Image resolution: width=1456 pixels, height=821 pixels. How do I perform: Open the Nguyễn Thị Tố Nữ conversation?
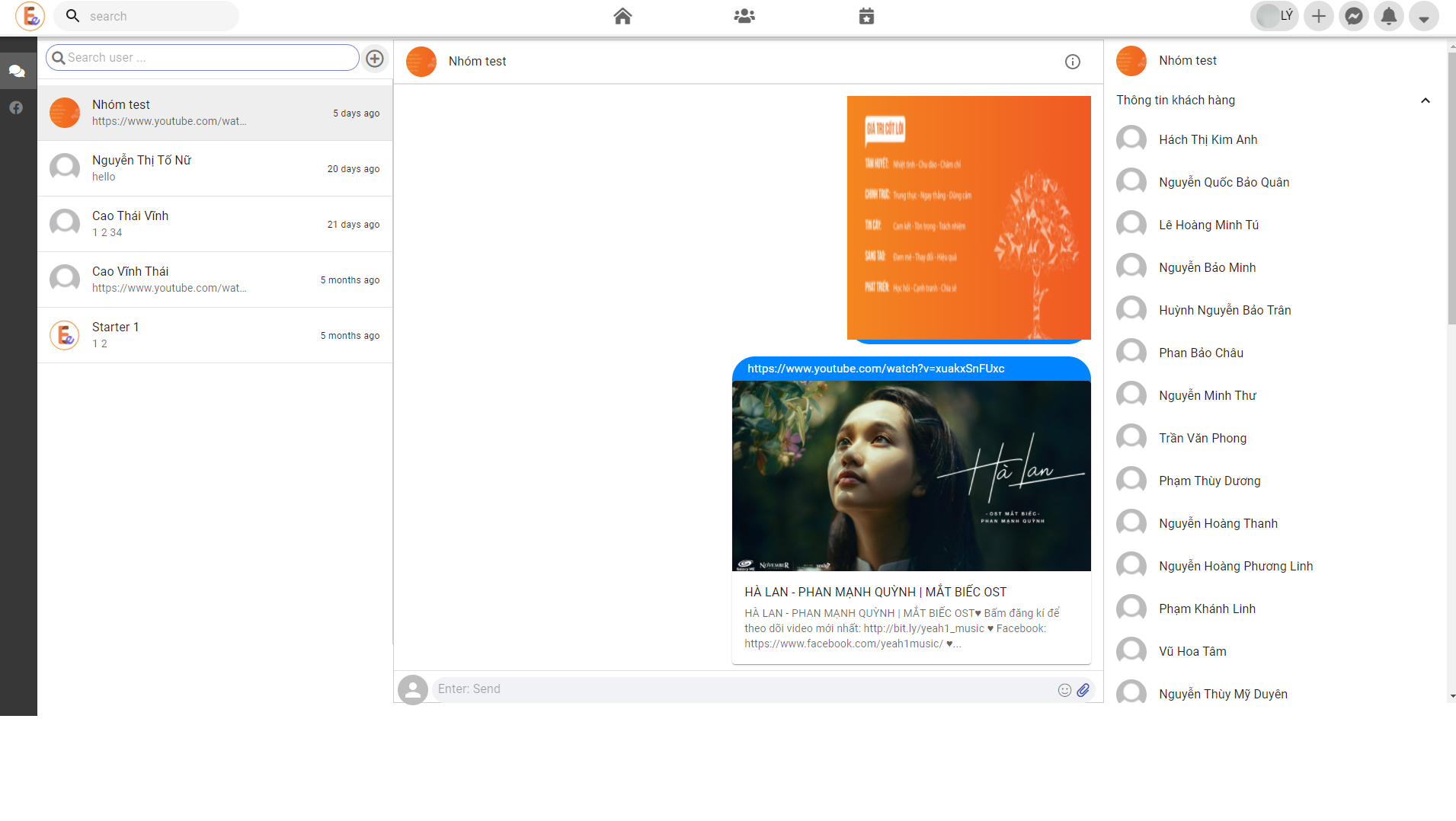215,168
